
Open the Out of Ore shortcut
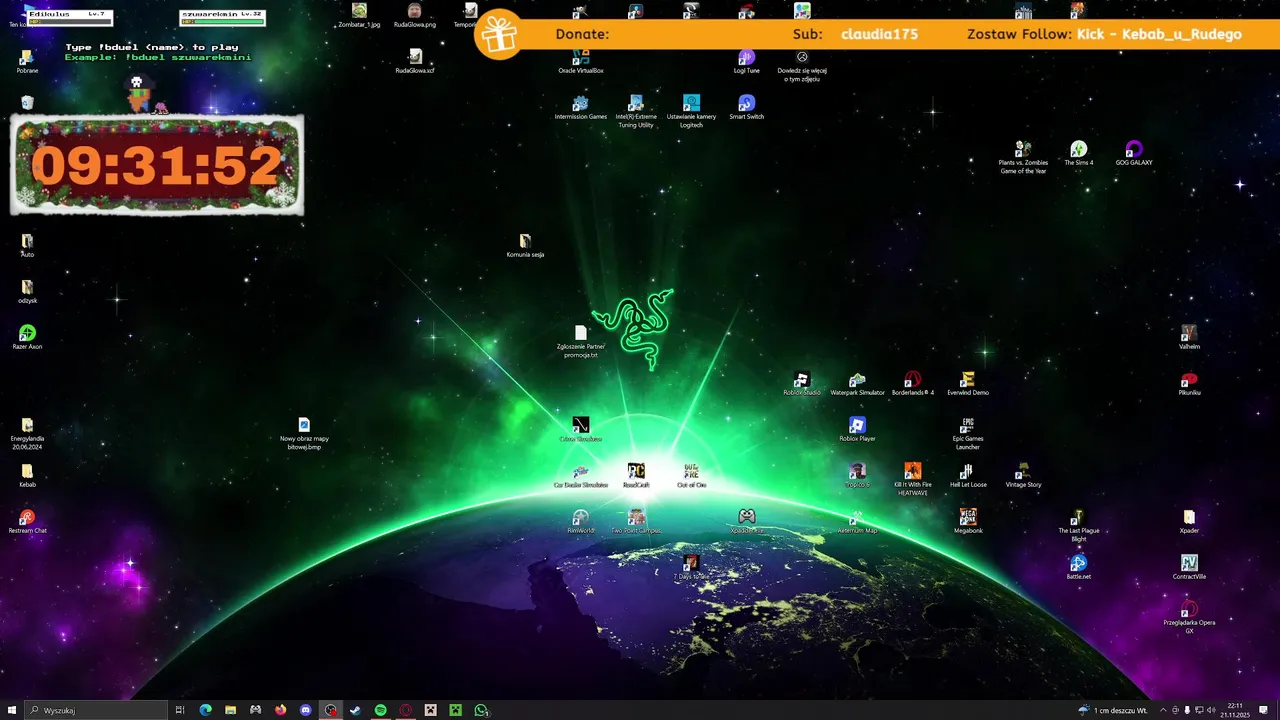(691, 475)
